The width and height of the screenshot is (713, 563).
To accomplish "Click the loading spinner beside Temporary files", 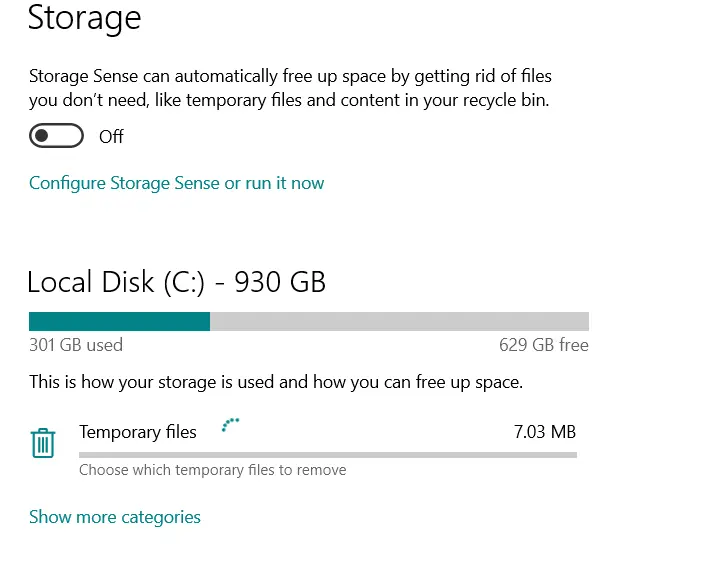I will 231,426.
